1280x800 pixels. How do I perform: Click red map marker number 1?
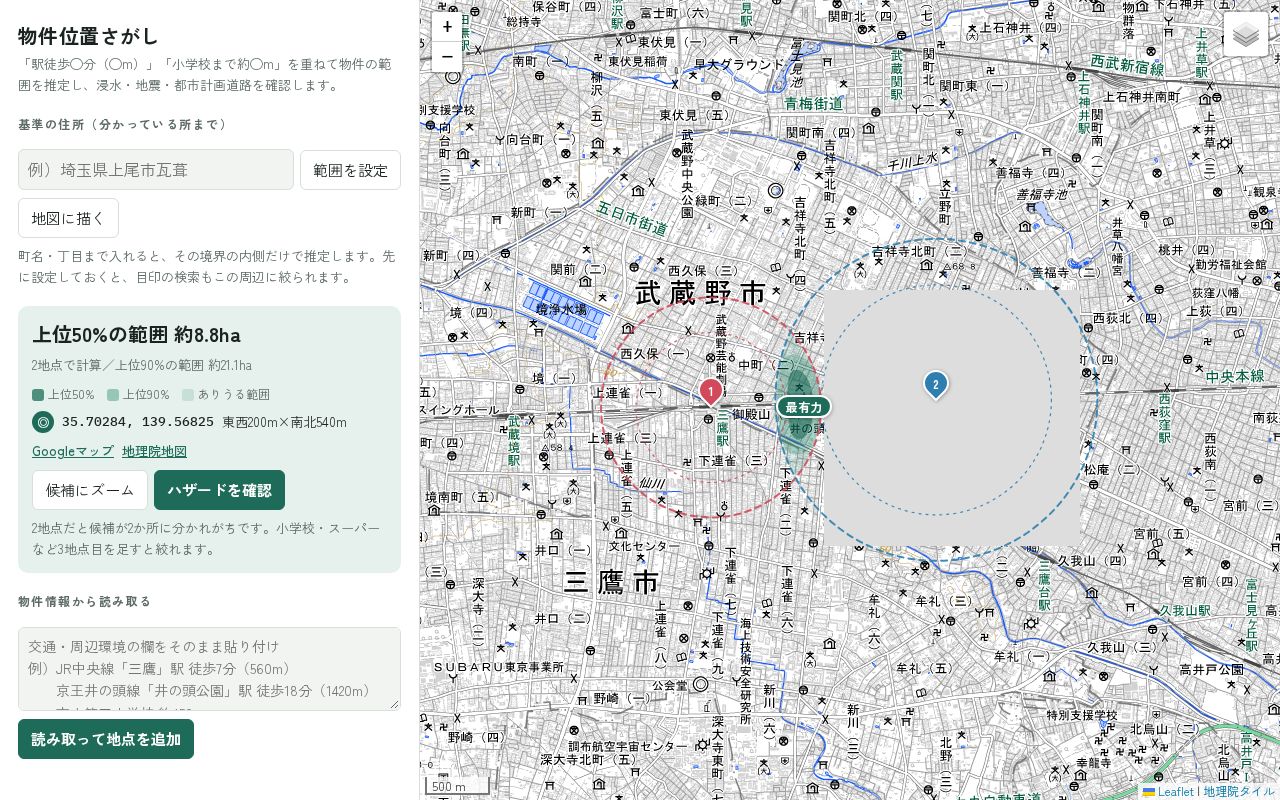[x=711, y=391]
